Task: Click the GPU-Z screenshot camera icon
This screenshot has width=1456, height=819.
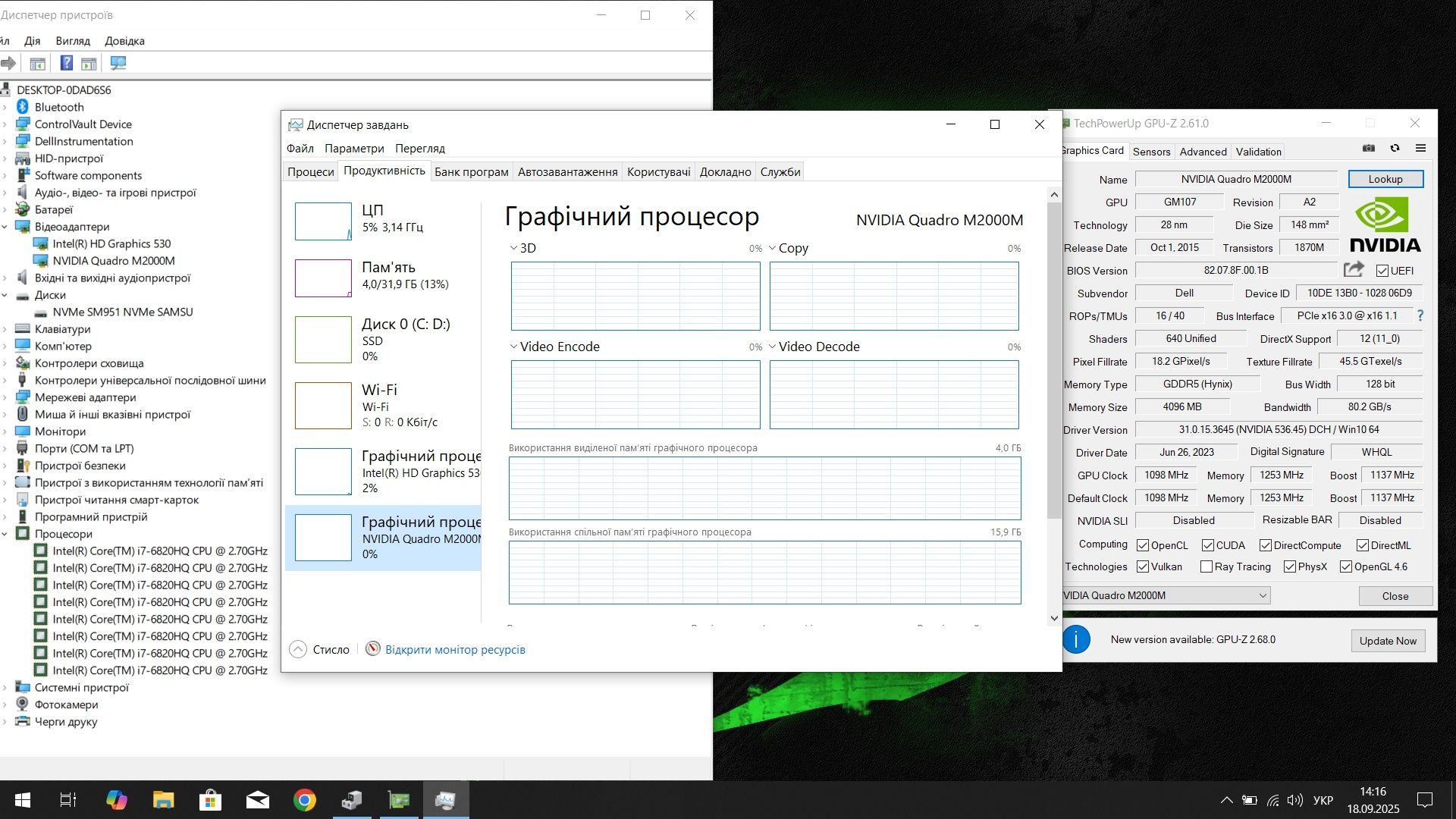Action: 1369,149
